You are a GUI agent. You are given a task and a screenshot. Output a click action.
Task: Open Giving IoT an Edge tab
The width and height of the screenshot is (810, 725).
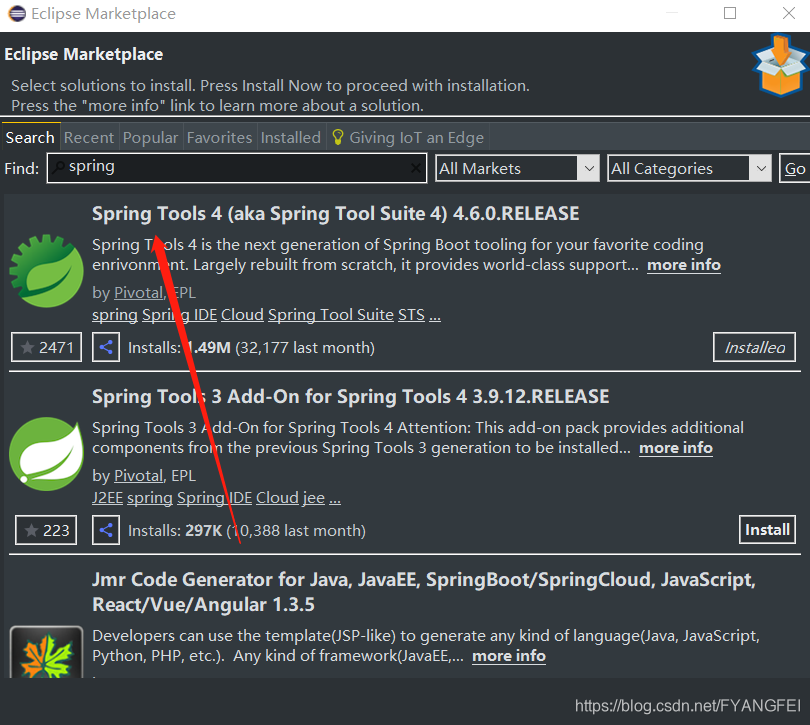click(x=408, y=137)
